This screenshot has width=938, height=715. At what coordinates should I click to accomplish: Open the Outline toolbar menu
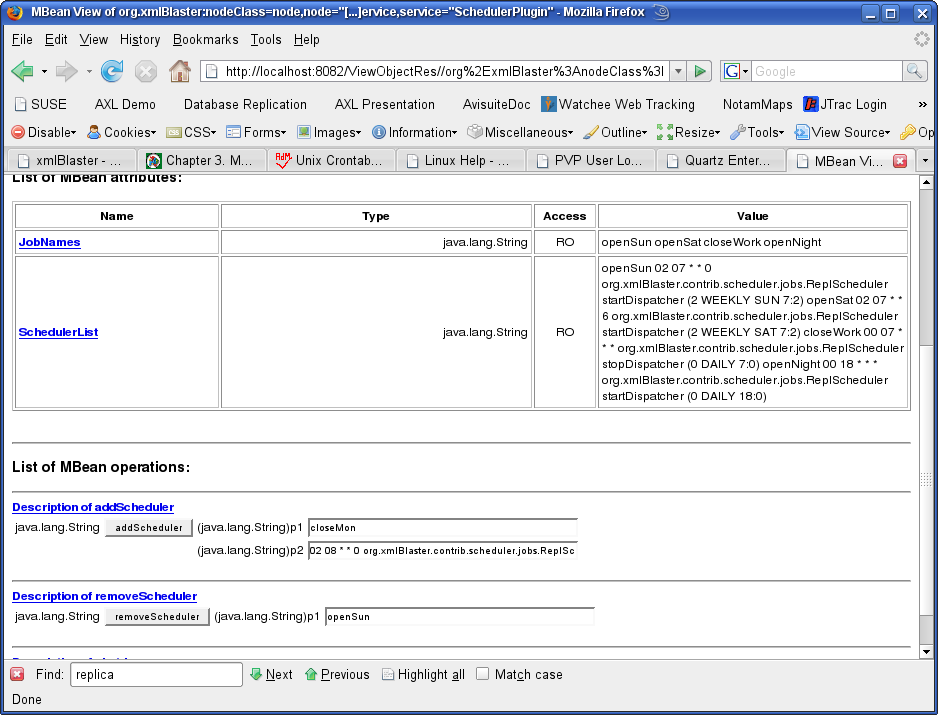[616, 132]
